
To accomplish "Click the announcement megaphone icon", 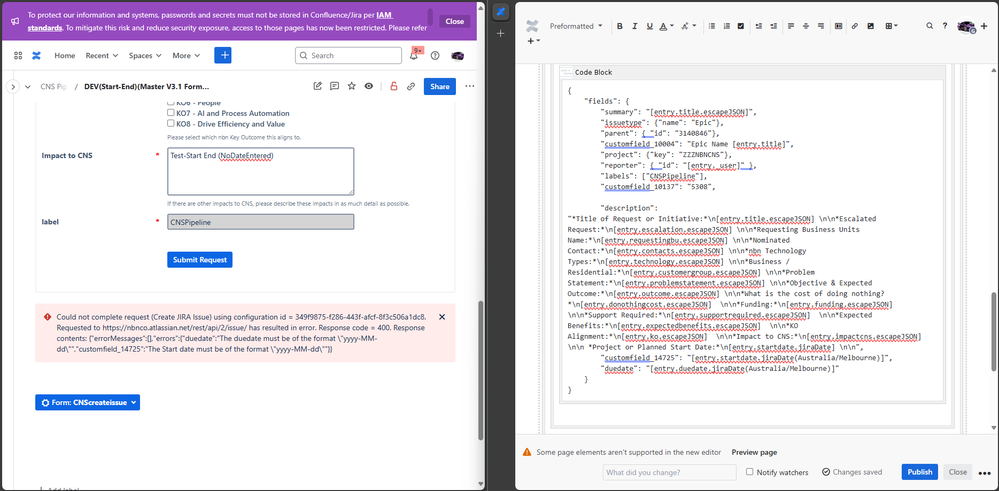I will pyautogui.click(x=14, y=21).
